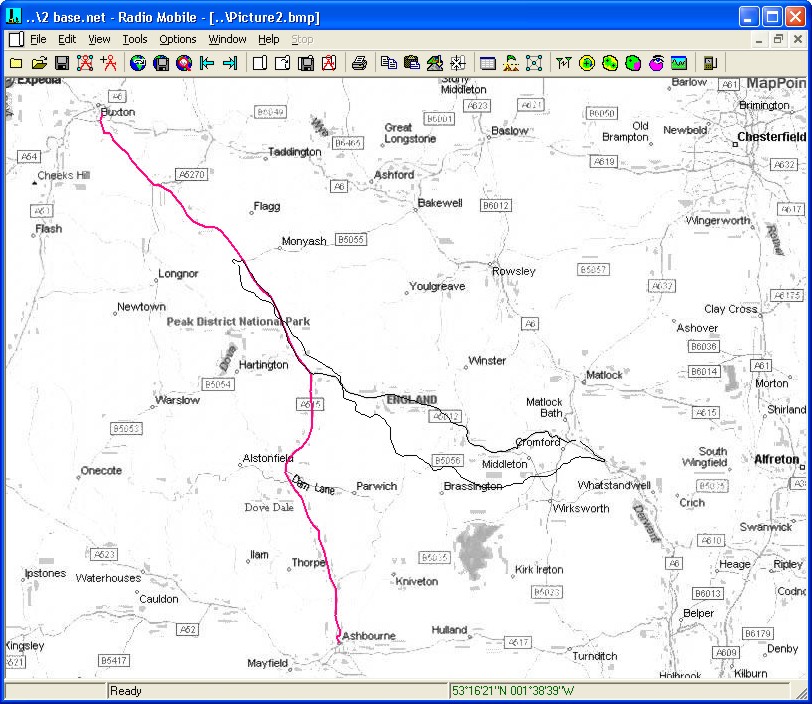The image size is (812, 704).
Task: Print the map using the printer icon
Action: pos(359,63)
